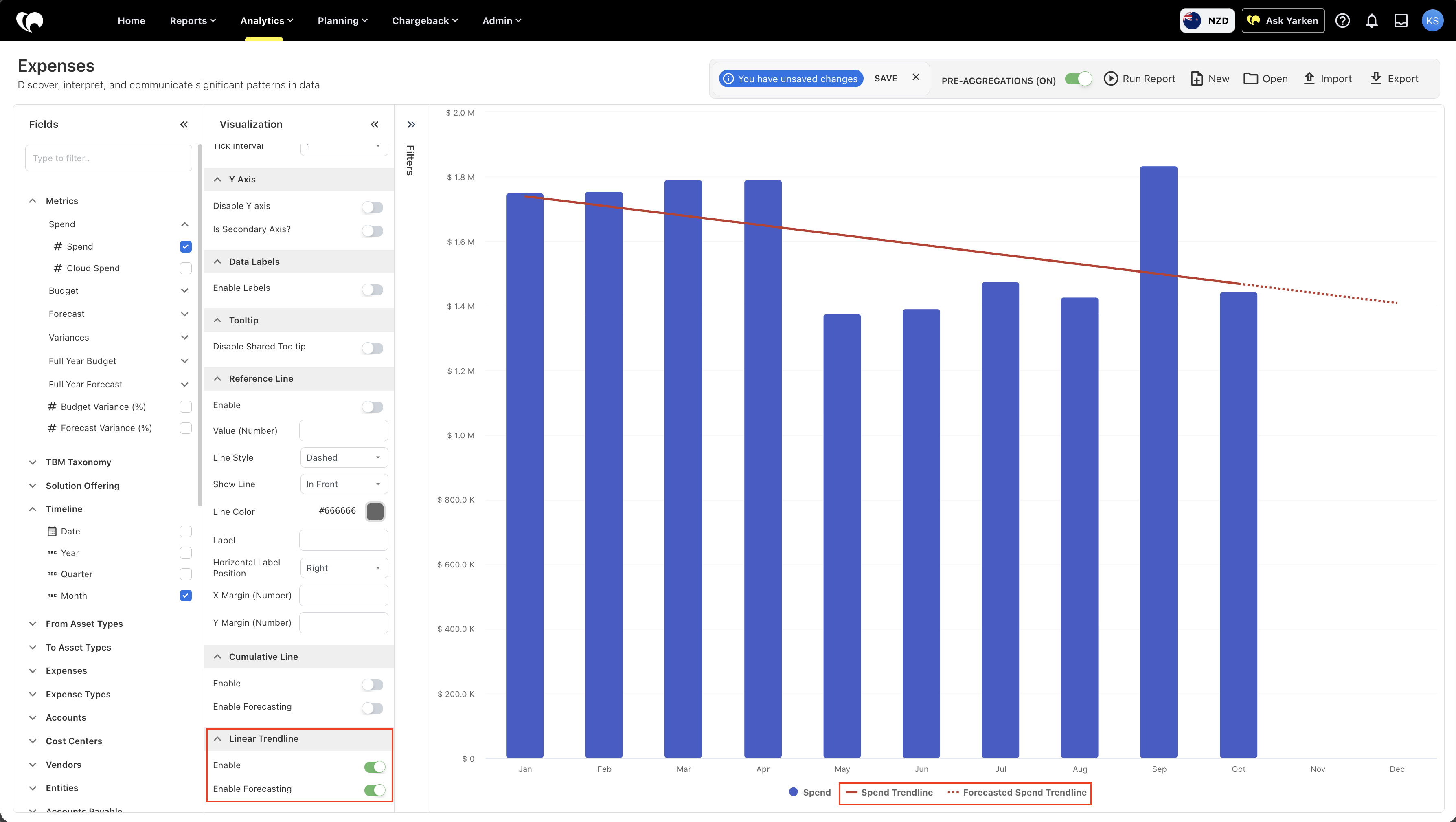Toggle Disable Y axis switch
Screen dimensions: 1456x822
click(373, 207)
